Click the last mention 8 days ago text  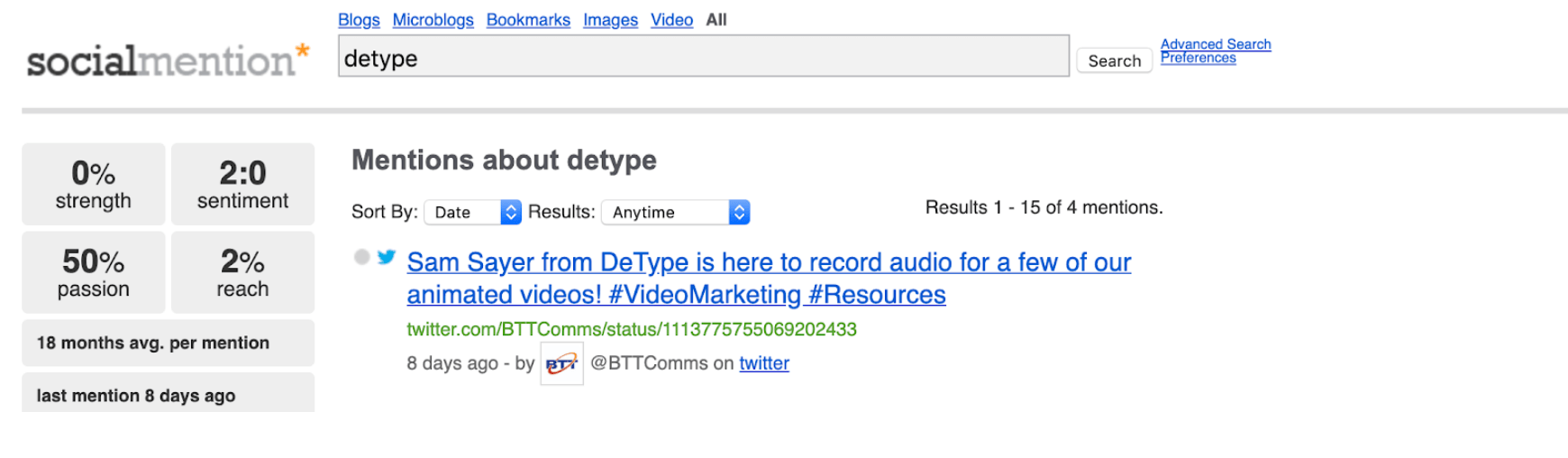point(136,396)
